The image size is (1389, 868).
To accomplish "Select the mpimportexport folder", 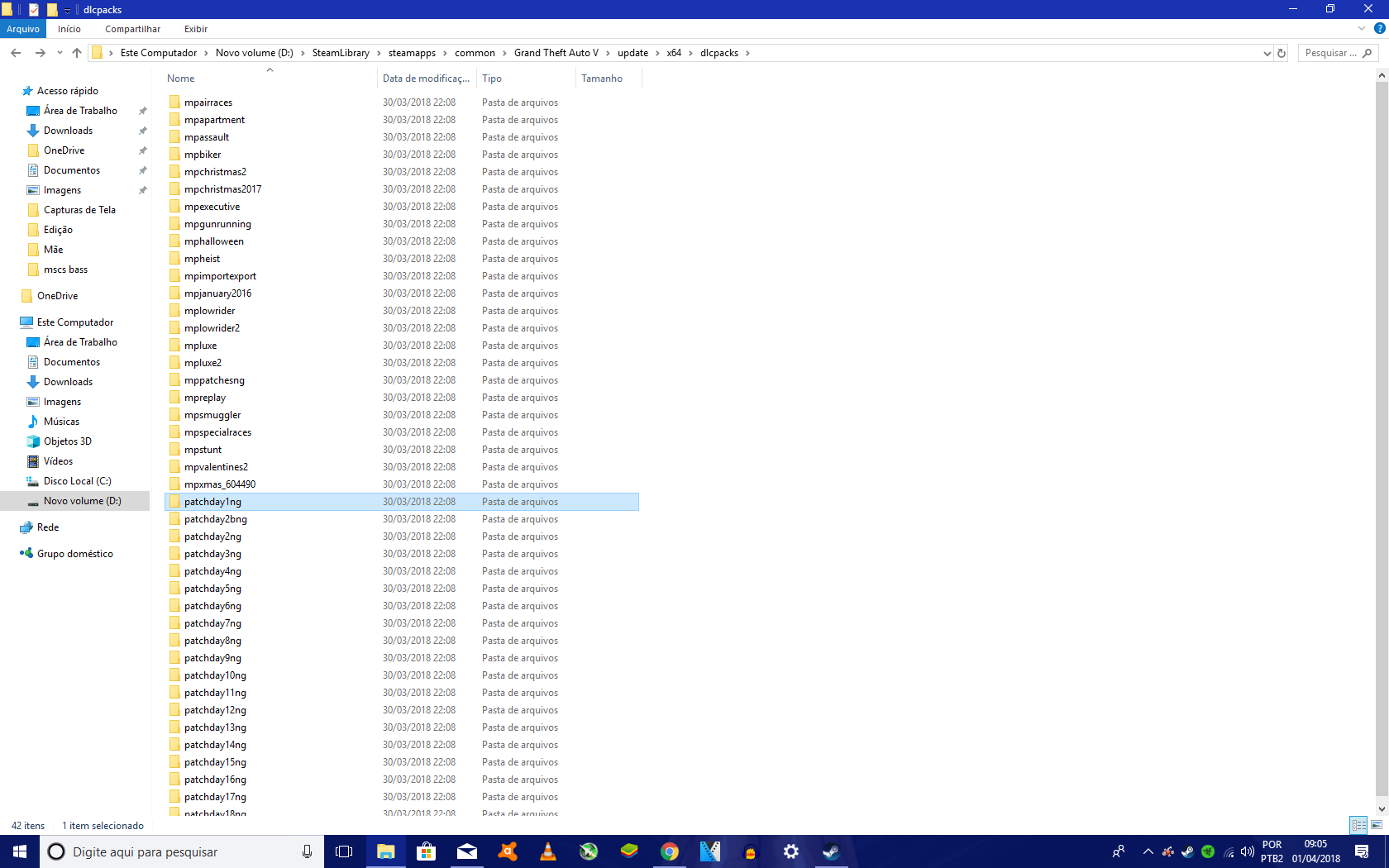I will pyautogui.click(x=220, y=276).
